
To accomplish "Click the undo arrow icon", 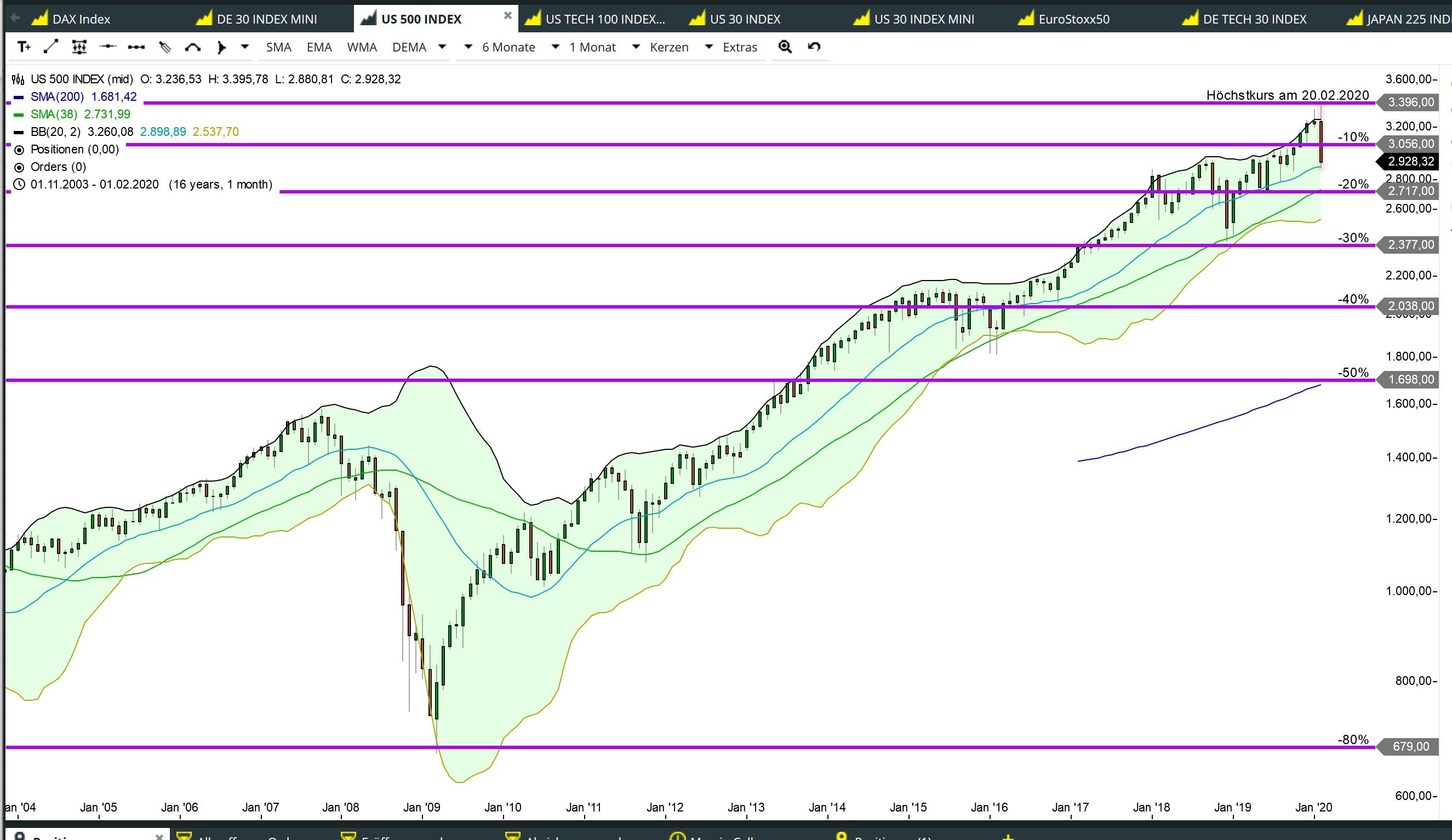I will coord(814,47).
